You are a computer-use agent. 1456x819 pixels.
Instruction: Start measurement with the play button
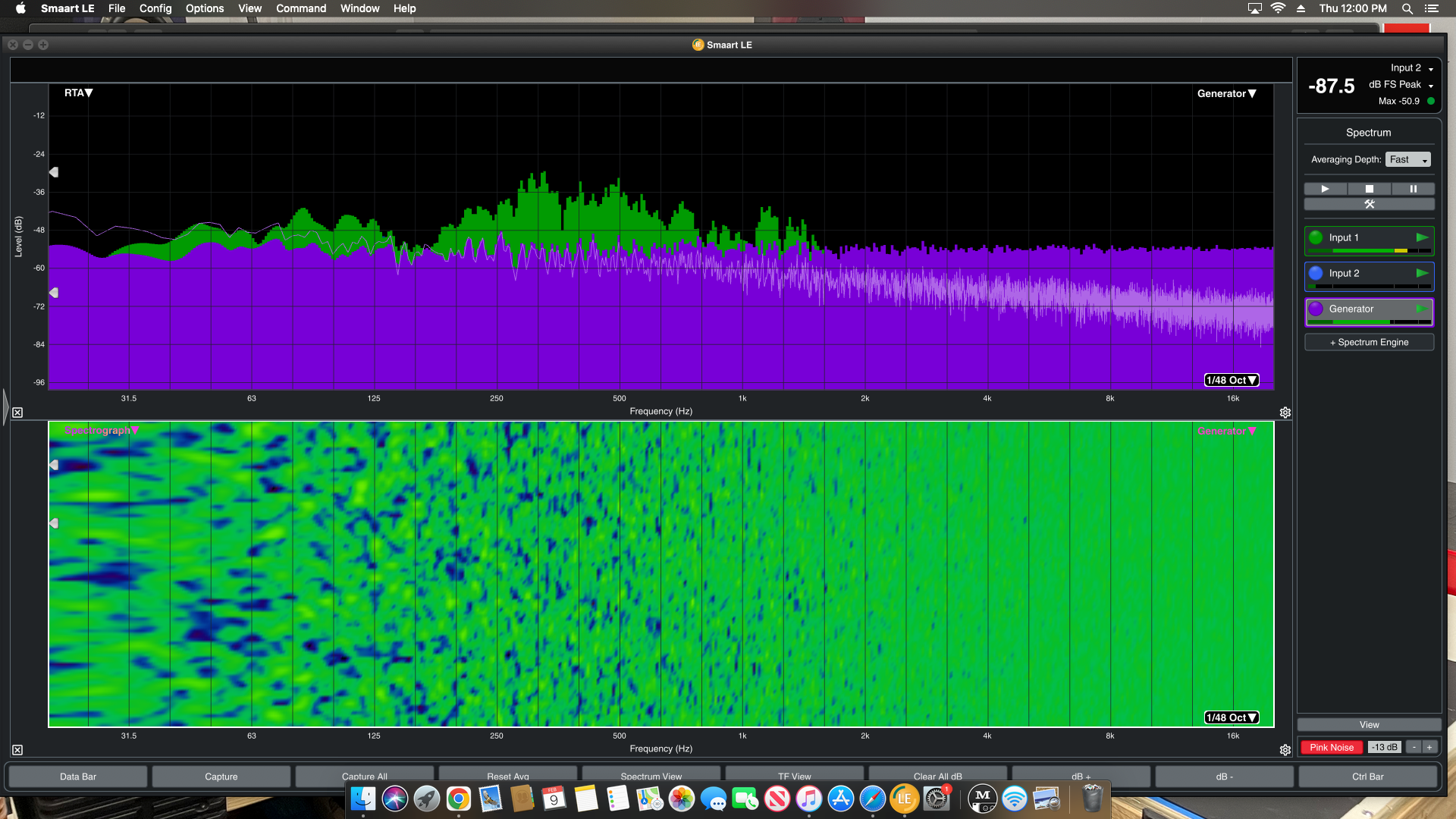click(x=1325, y=189)
